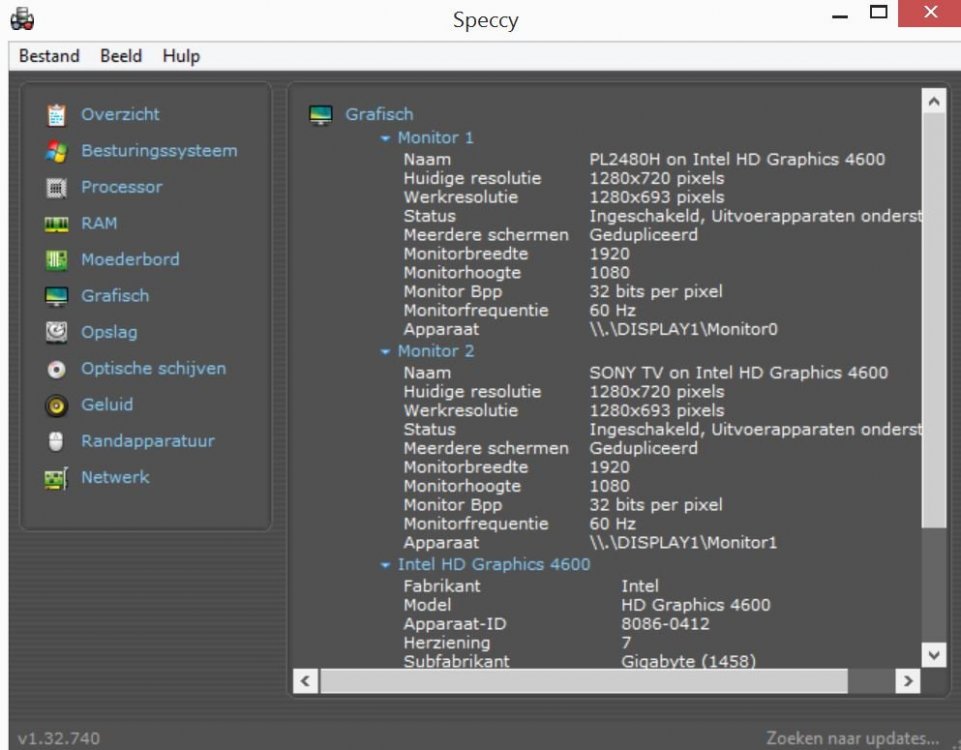Image resolution: width=961 pixels, height=750 pixels.
Task: Click the Geluid speaker icon
Action: pyautogui.click(x=57, y=405)
